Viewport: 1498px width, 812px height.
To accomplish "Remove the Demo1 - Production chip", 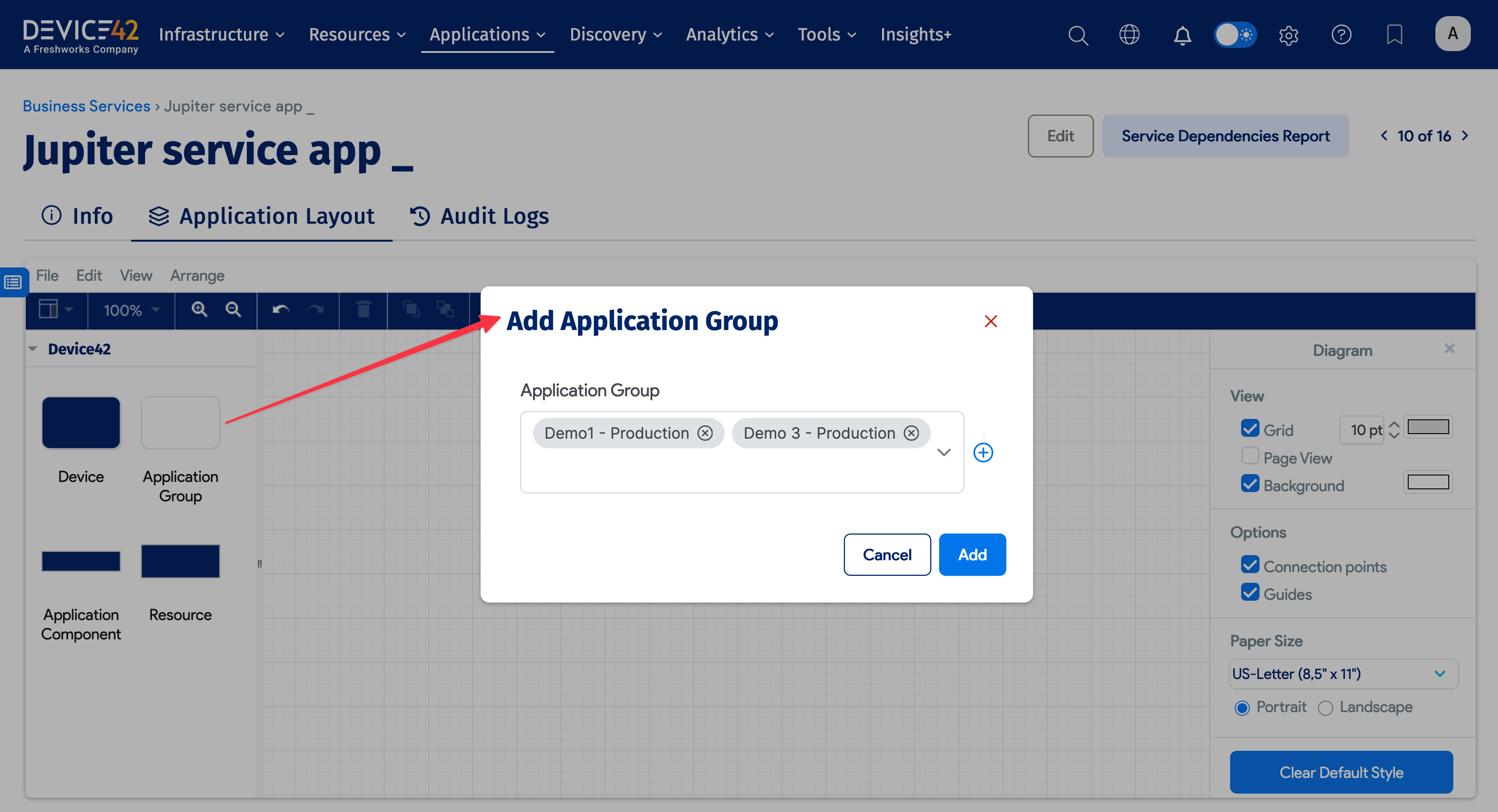I will (705, 433).
